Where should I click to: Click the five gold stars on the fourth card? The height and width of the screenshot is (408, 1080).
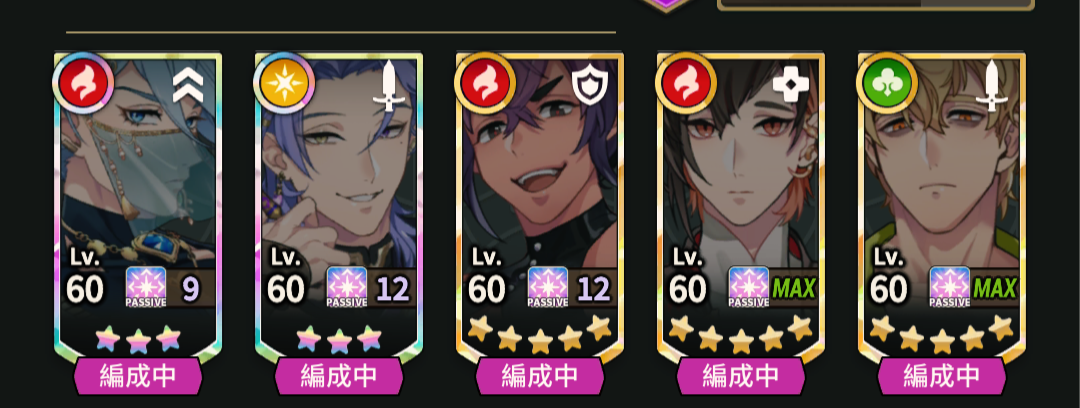coord(741,334)
